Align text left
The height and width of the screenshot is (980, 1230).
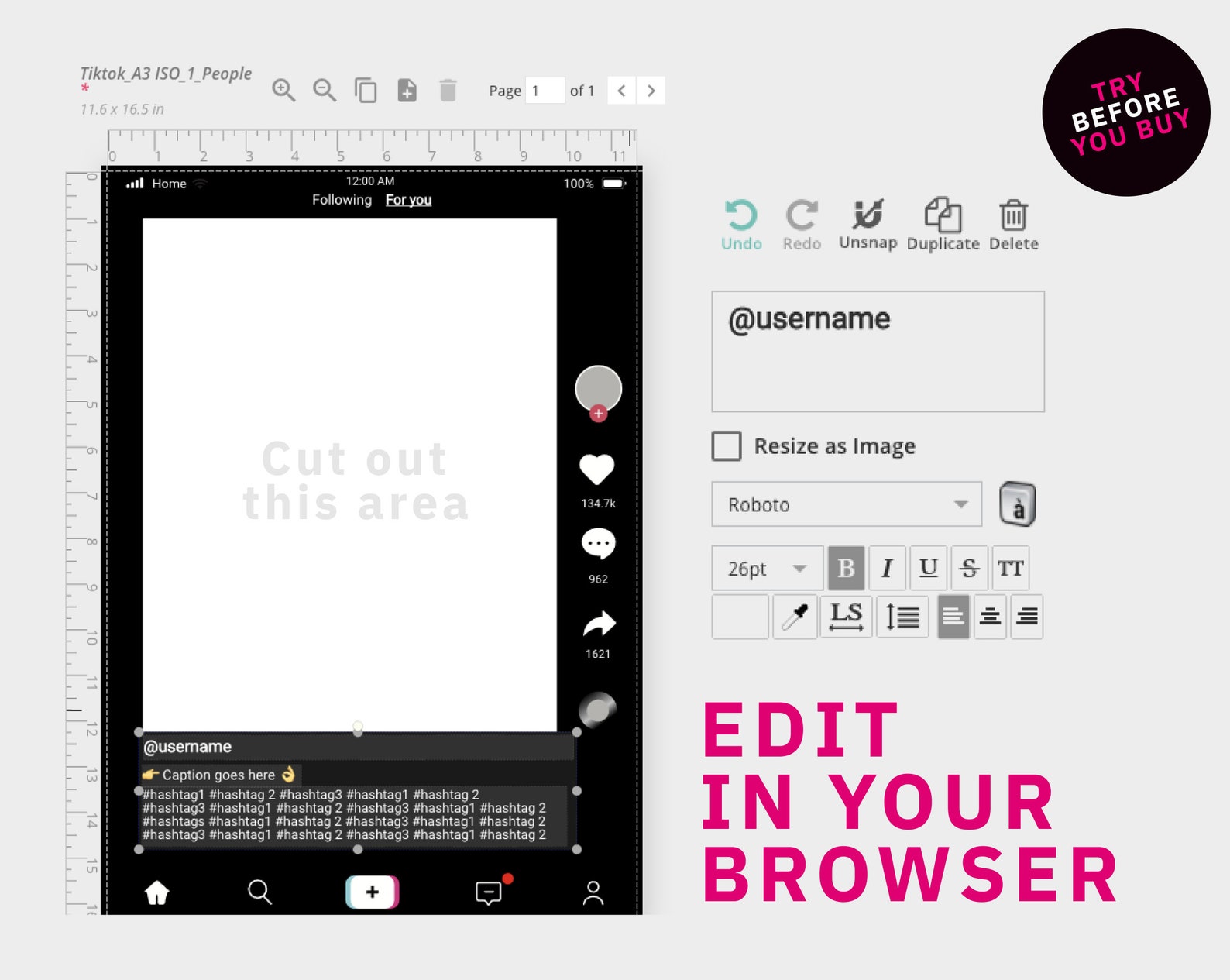[x=953, y=617]
